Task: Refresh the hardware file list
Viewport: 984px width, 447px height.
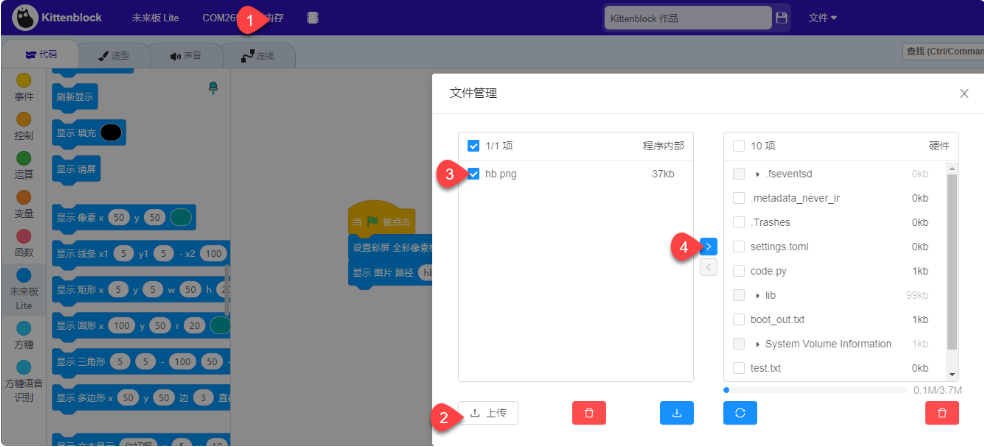Action: pos(740,413)
